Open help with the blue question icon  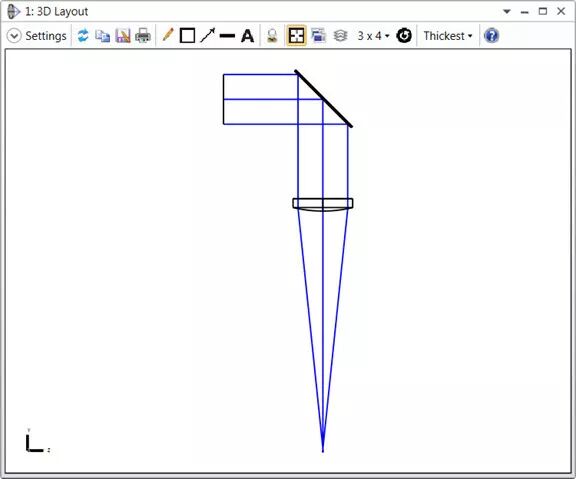492,36
